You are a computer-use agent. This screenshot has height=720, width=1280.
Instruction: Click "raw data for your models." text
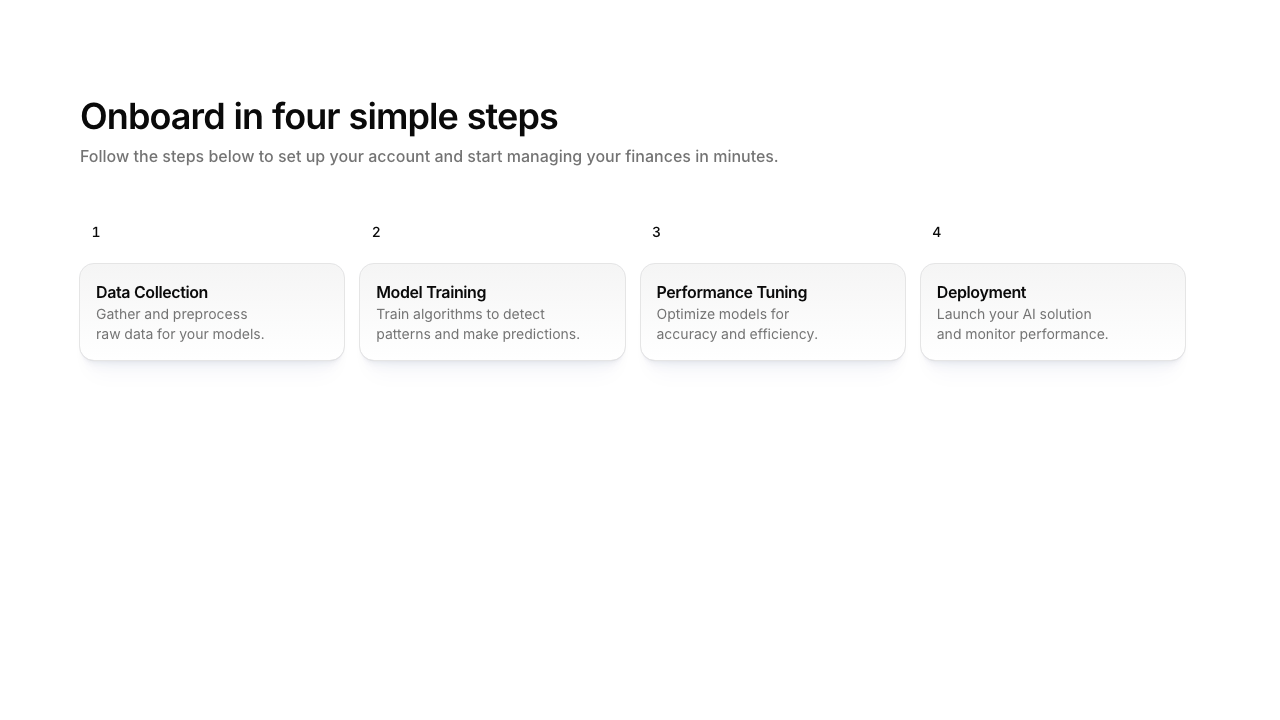click(180, 334)
